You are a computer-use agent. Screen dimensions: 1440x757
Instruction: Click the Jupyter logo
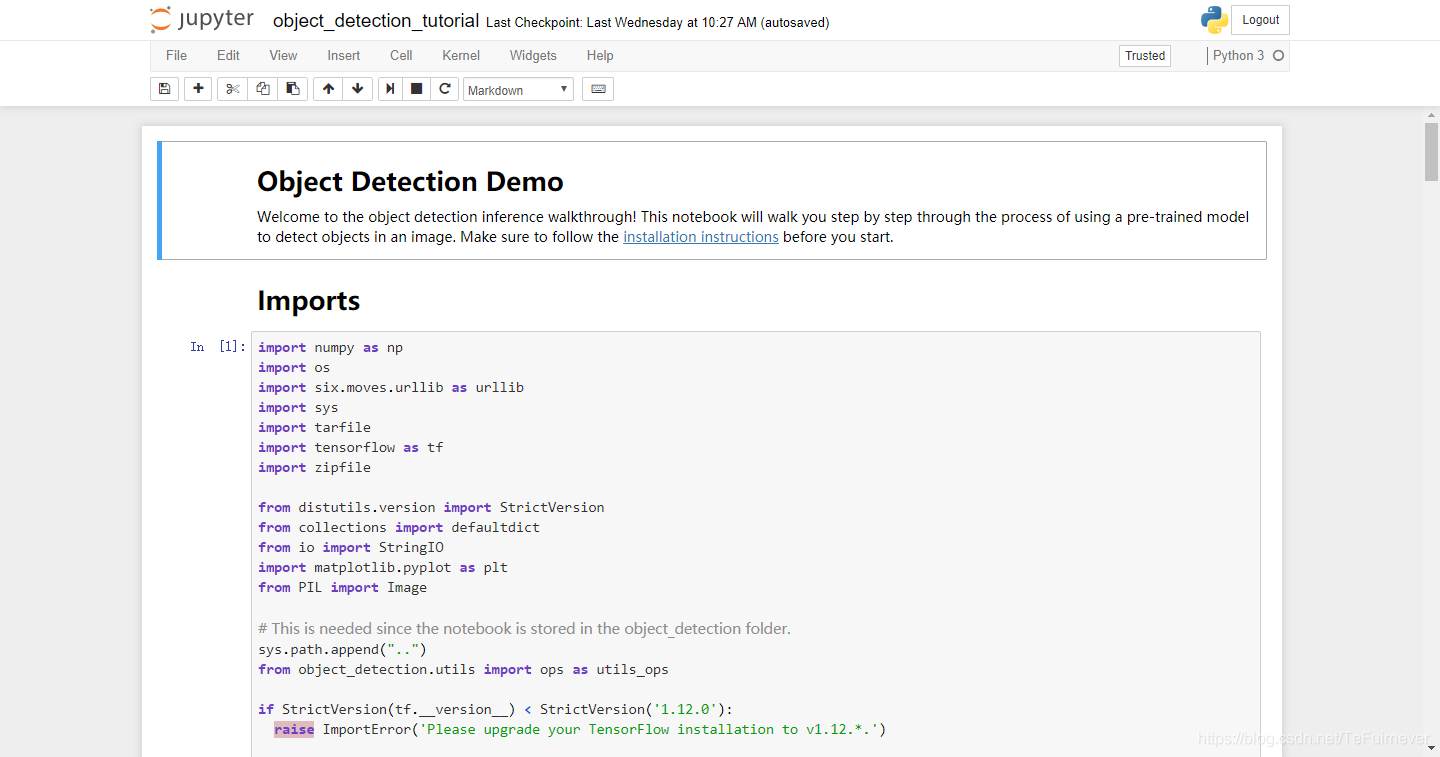tap(202, 20)
